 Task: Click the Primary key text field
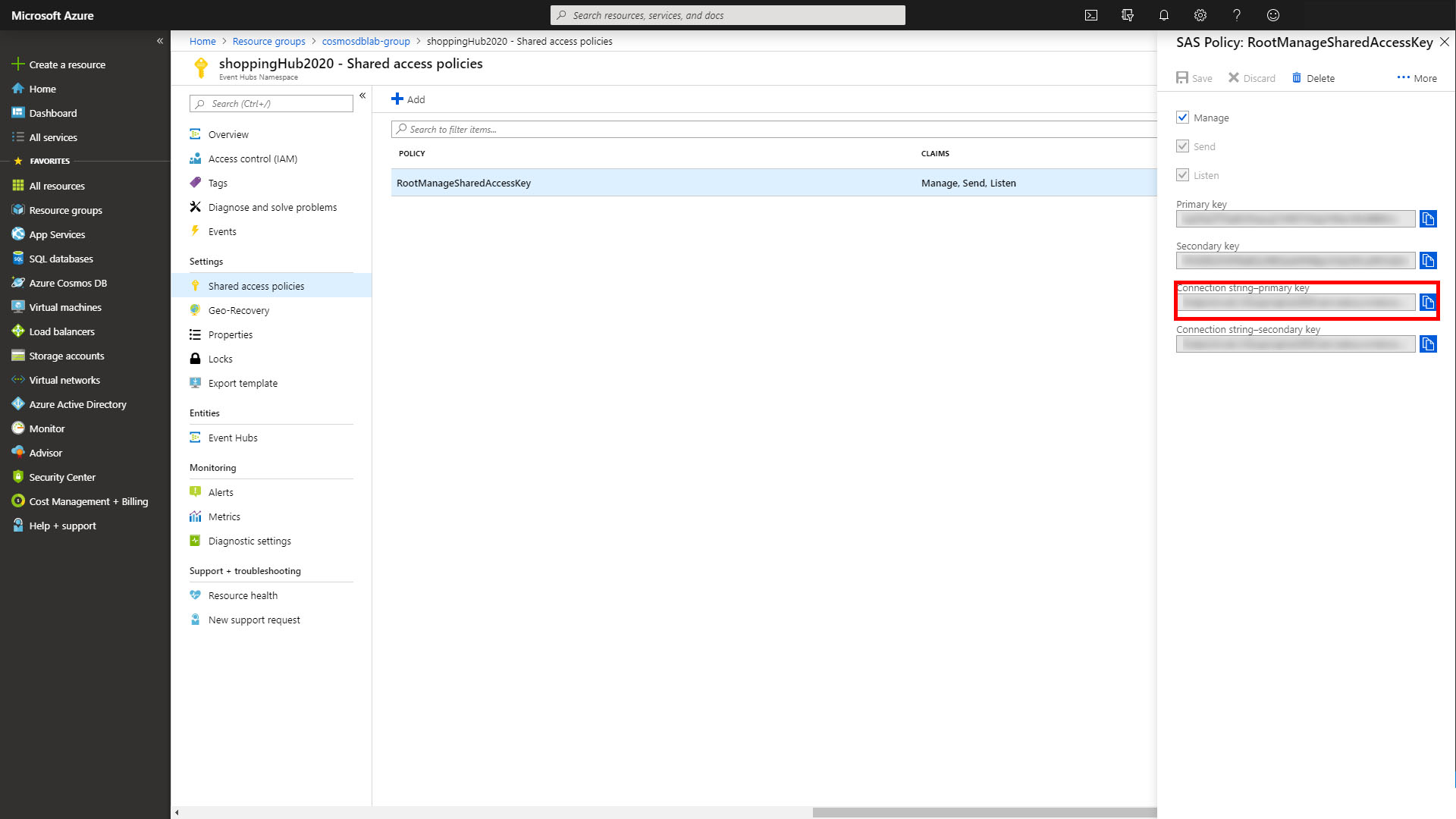coord(1295,219)
